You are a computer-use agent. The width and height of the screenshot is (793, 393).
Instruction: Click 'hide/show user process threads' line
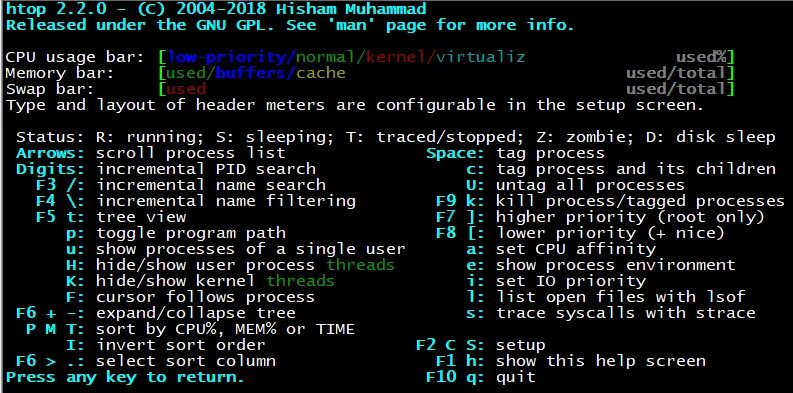click(x=245, y=265)
